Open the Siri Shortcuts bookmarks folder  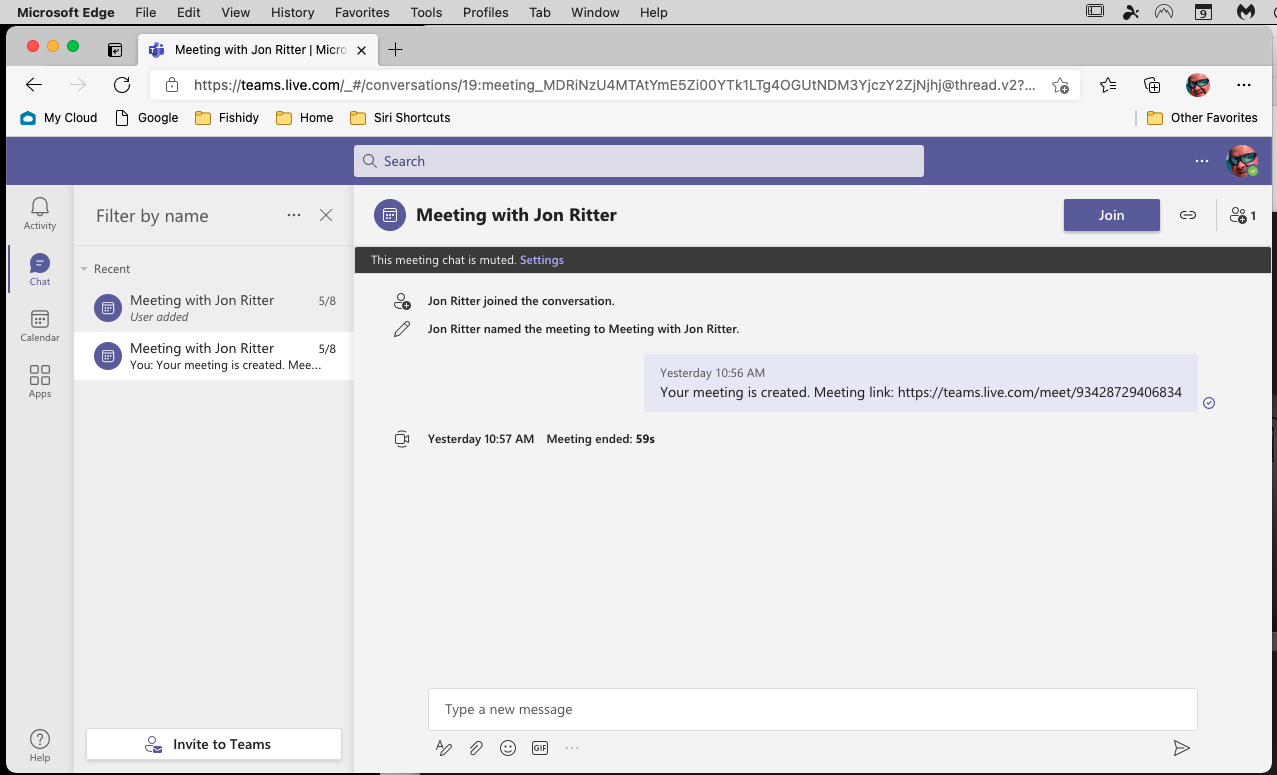[x=401, y=117]
